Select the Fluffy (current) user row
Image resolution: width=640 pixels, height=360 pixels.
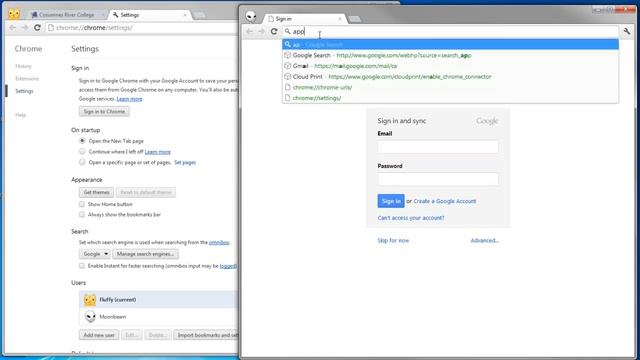159,300
